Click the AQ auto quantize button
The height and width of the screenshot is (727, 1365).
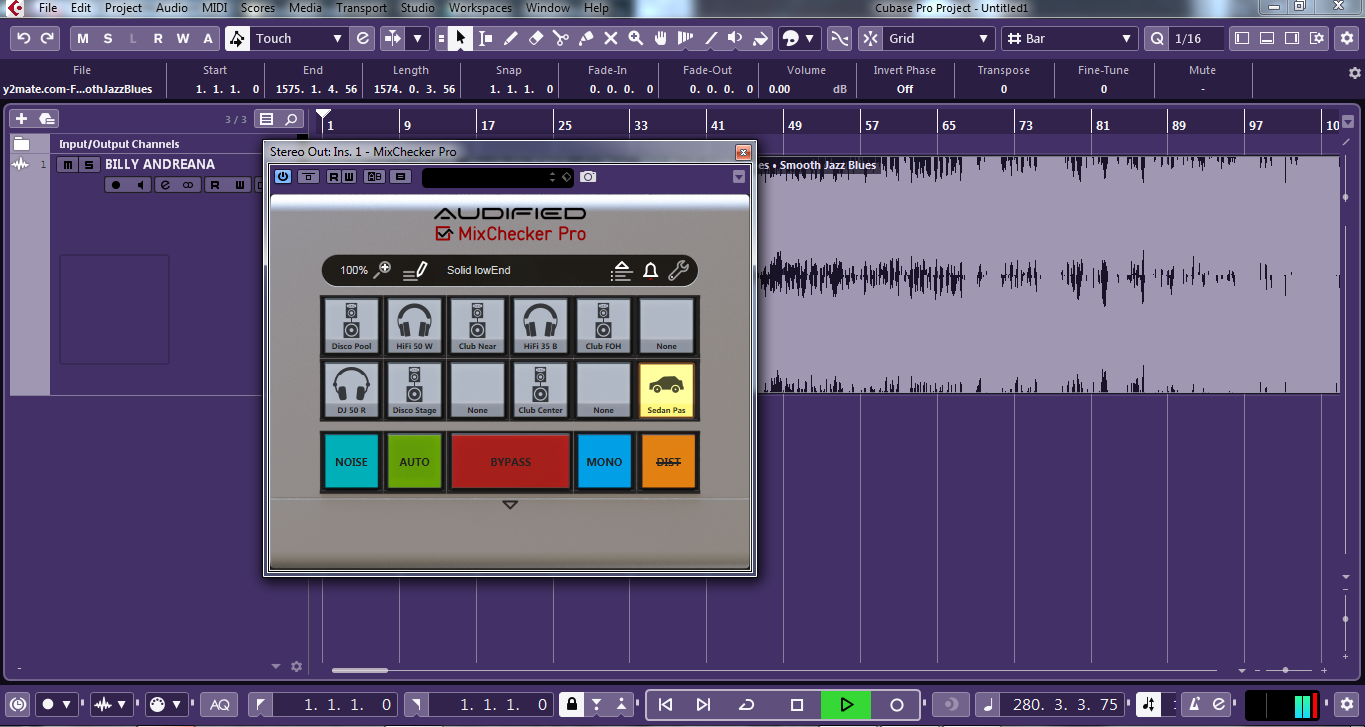point(219,704)
